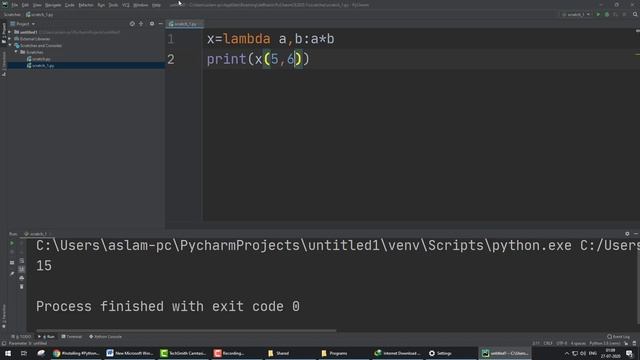Click the green Run button in top toolbar
This screenshot has width=640, height=360.
[x=598, y=15]
